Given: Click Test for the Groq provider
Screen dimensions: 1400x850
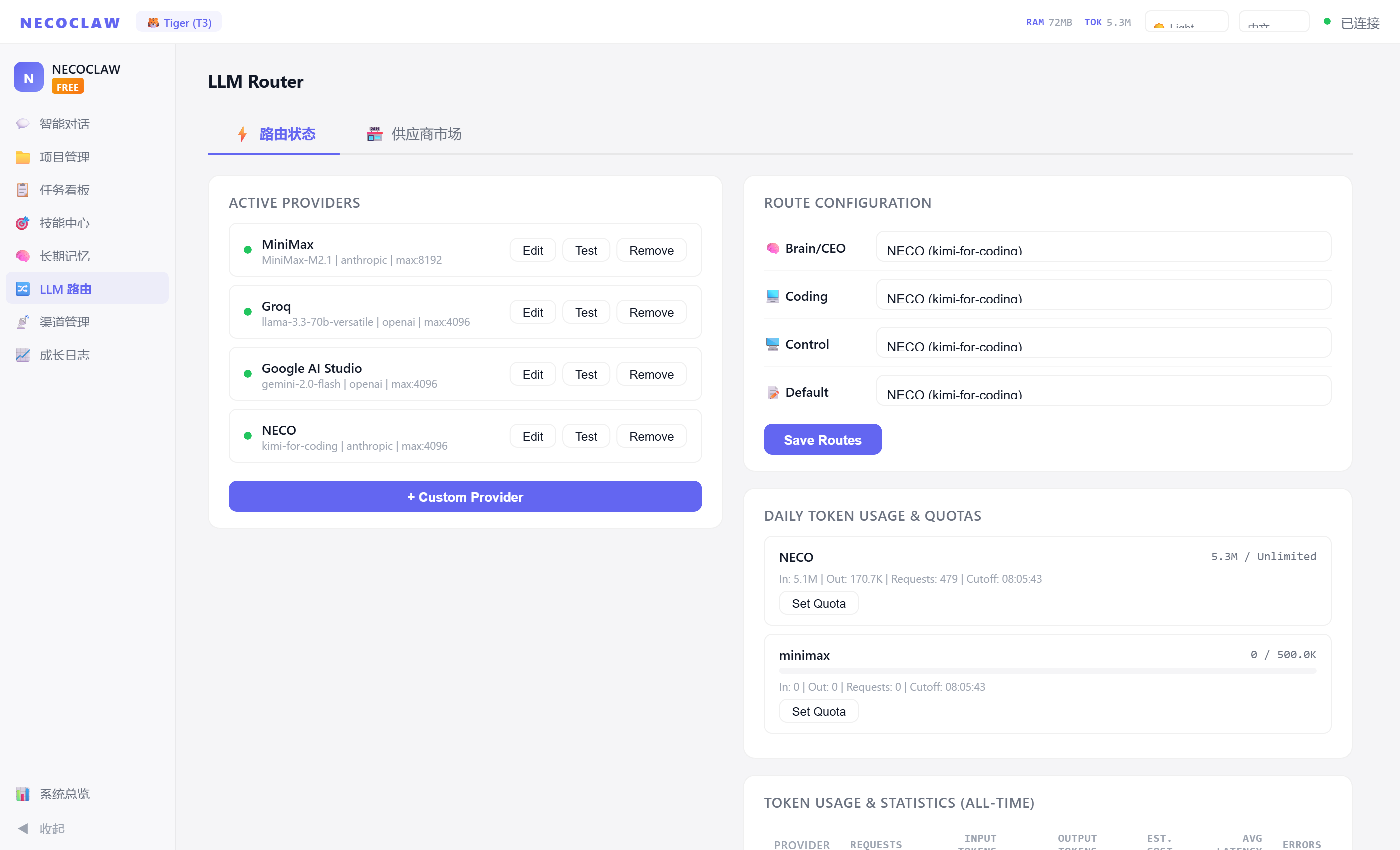Looking at the screenshot, I should pyautogui.click(x=586, y=312).
